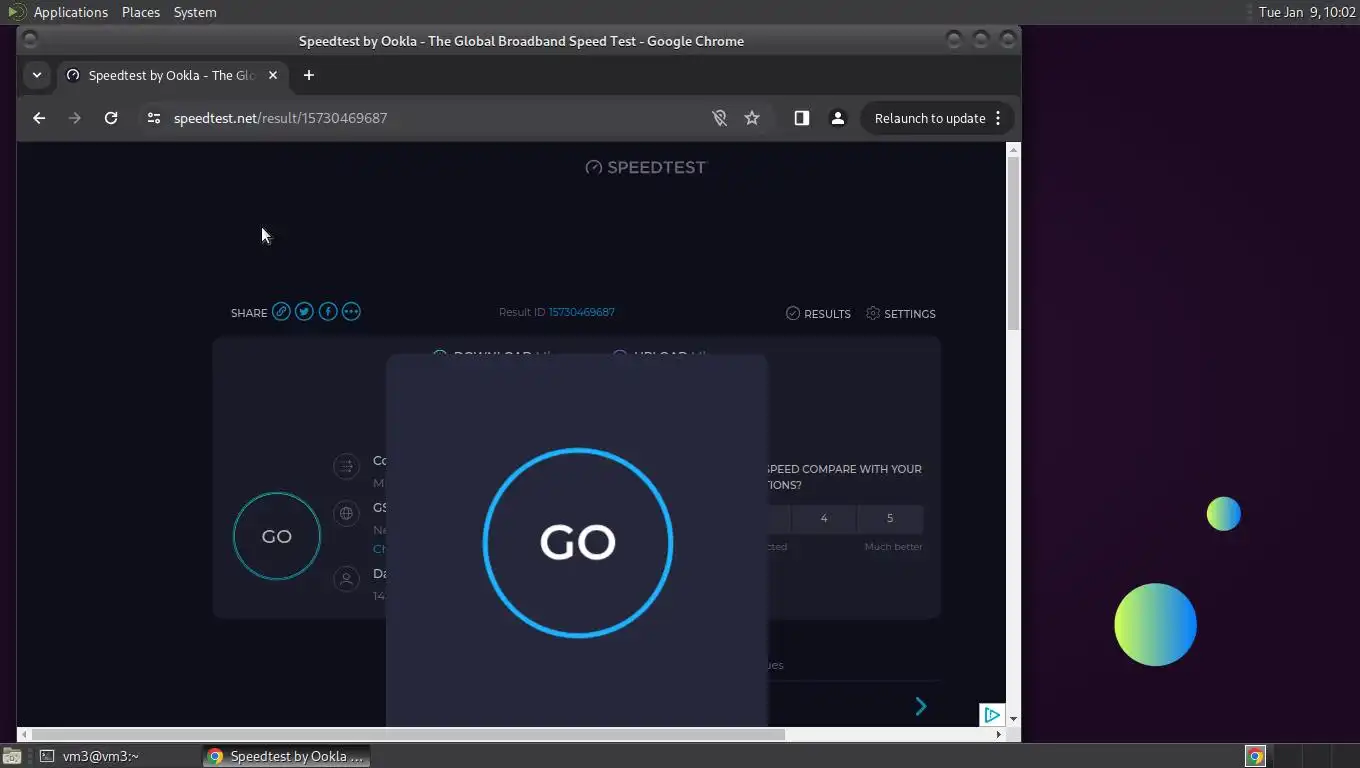Click the scroll down arrow
Image resolution: width=1360 pixels, height=768 pixels.
pos(1013,719)
